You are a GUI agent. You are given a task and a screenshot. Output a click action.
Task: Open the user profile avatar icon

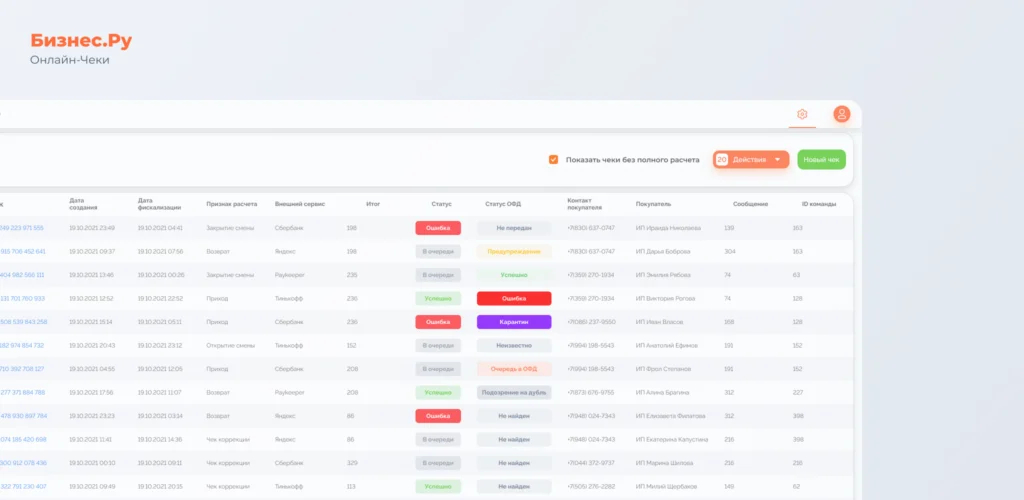click(842, 114)
